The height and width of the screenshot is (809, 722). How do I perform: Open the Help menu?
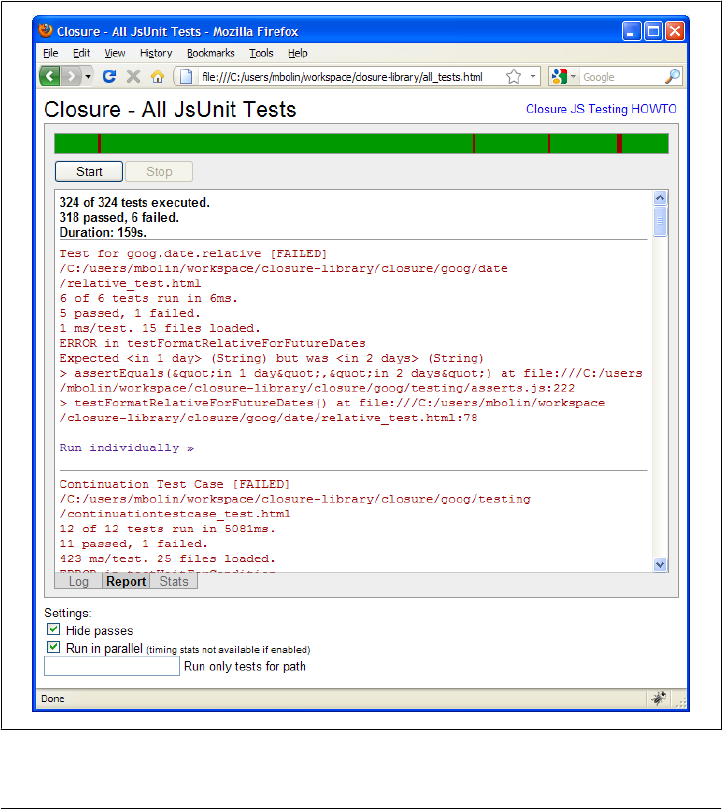coord(298,53)
